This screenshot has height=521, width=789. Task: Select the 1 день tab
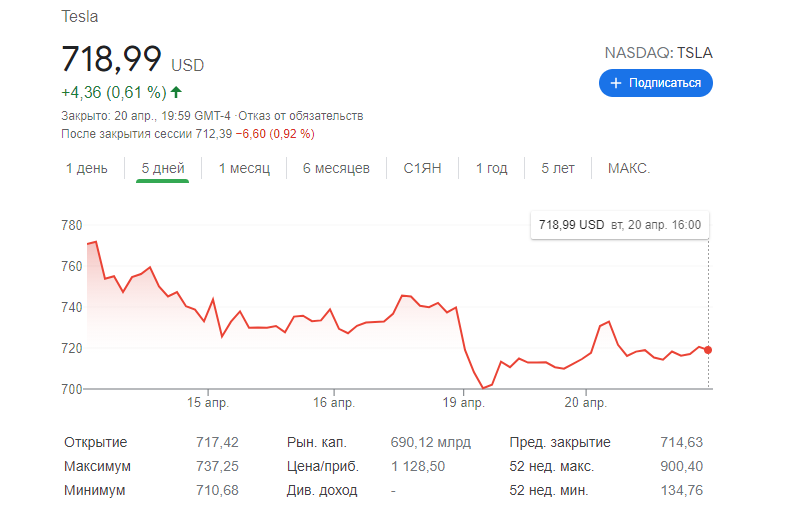pos(87,168)
